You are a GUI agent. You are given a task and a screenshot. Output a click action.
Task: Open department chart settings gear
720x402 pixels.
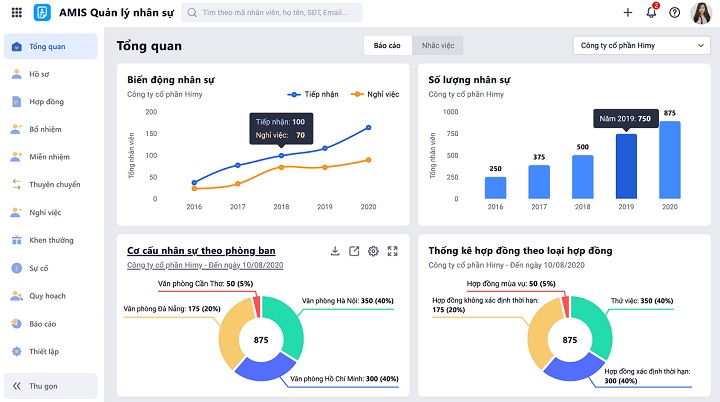[373, 251]
